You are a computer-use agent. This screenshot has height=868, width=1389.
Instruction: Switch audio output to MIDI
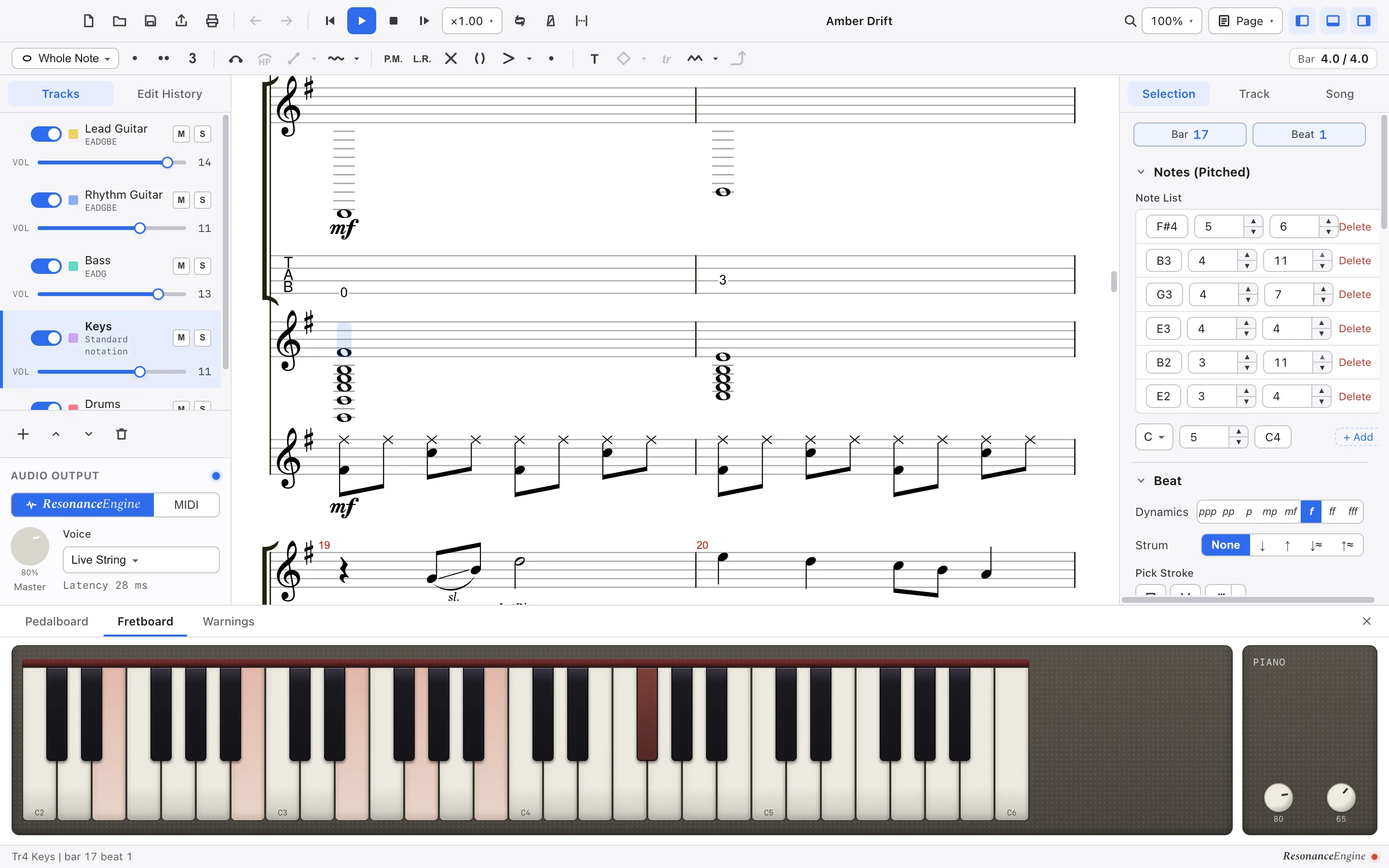(187, 504)
